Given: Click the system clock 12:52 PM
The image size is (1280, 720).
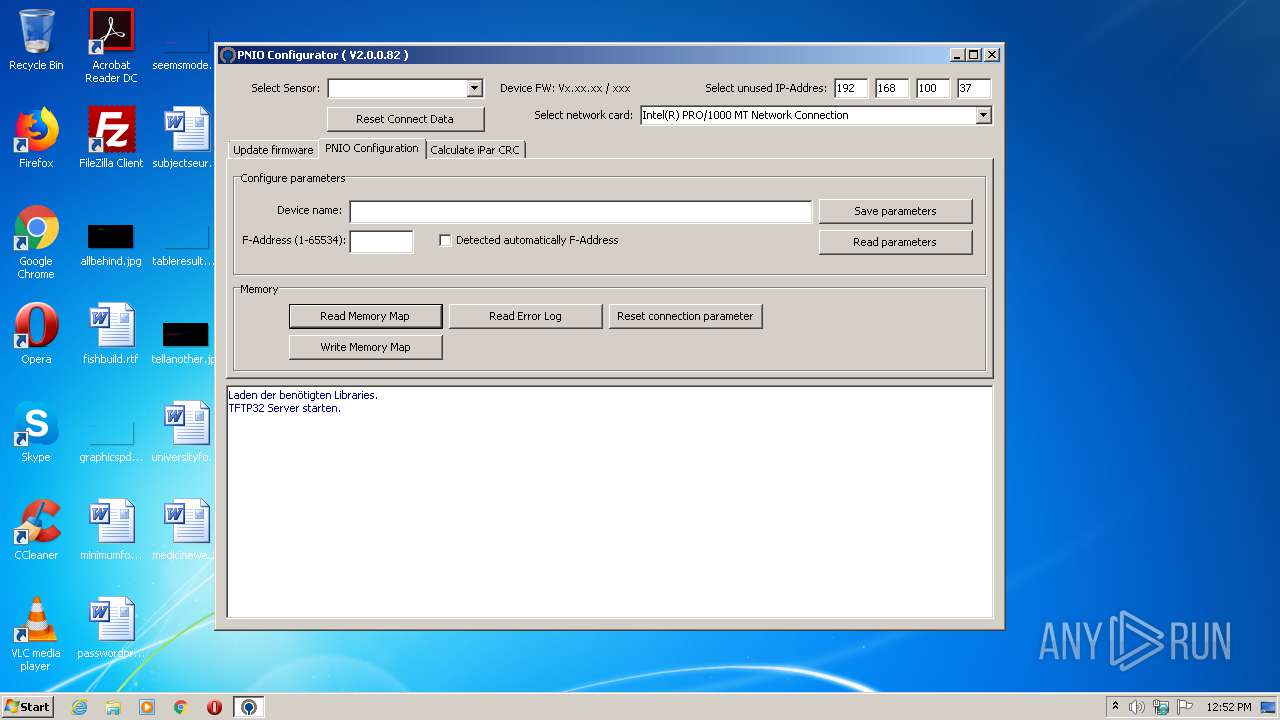Looking at the screenshot, I should [x=1228, y=707].
